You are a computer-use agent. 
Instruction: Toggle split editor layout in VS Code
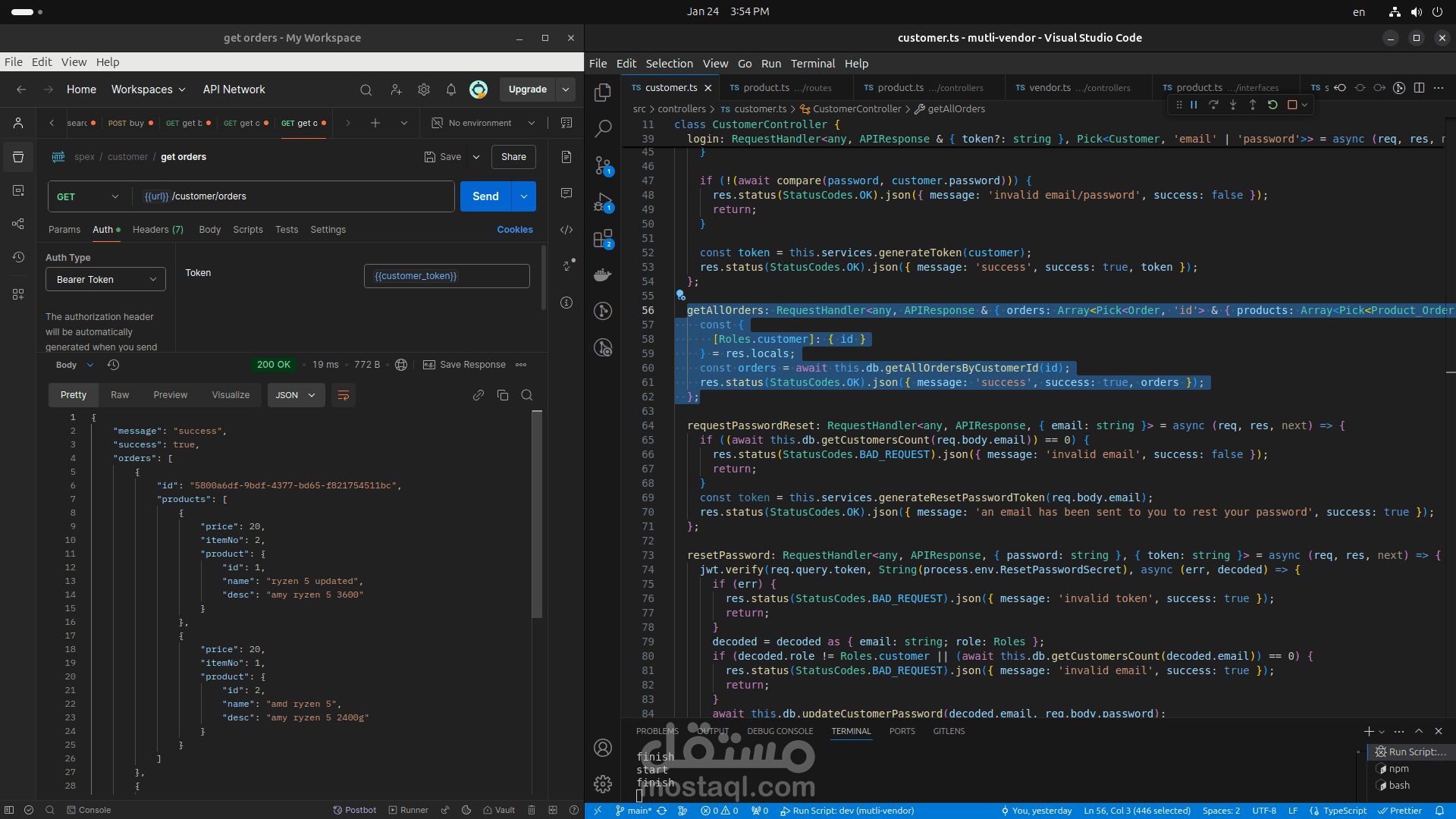point(1419,88)
